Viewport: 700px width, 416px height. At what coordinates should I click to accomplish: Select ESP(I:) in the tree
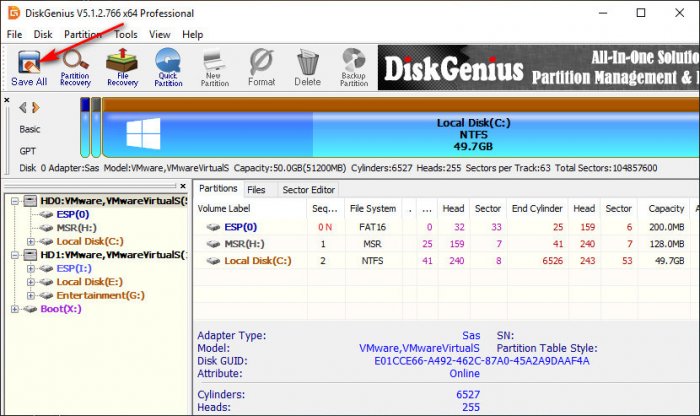(74, 268)
